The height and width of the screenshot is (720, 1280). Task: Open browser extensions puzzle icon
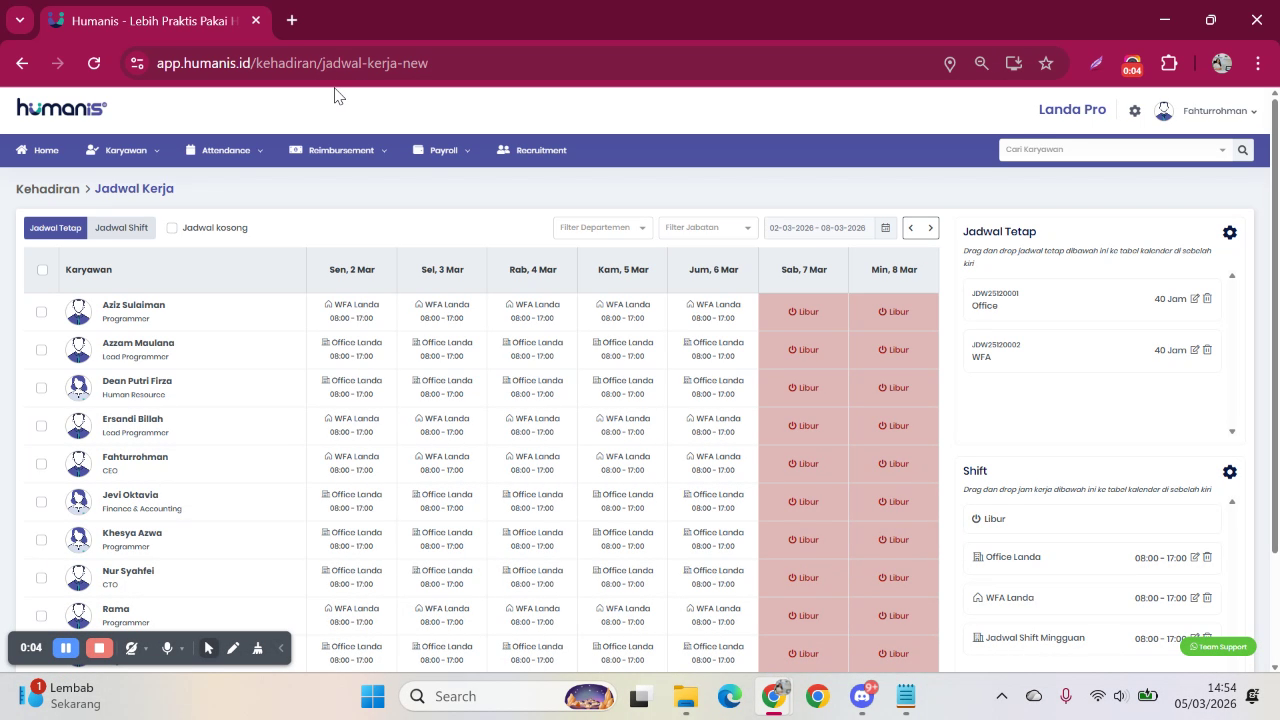point(1169,63)
